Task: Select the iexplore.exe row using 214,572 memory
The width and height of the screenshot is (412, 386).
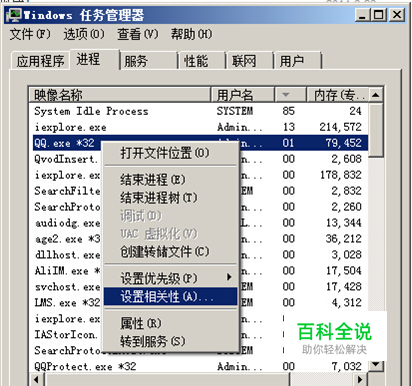Action: 199,127
